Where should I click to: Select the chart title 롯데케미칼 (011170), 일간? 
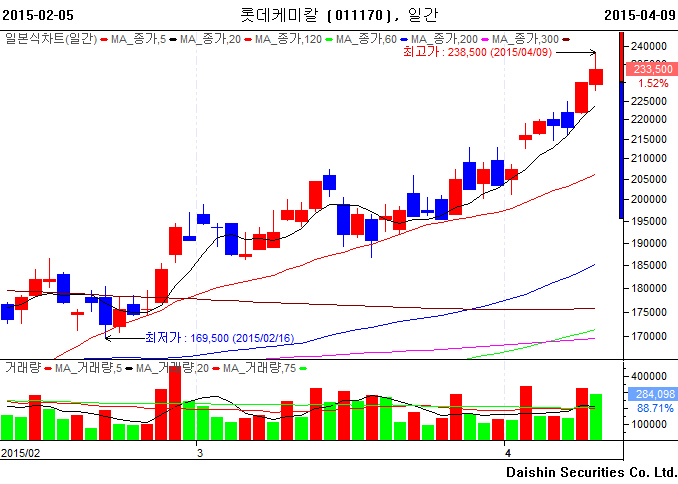click(339, 15)
